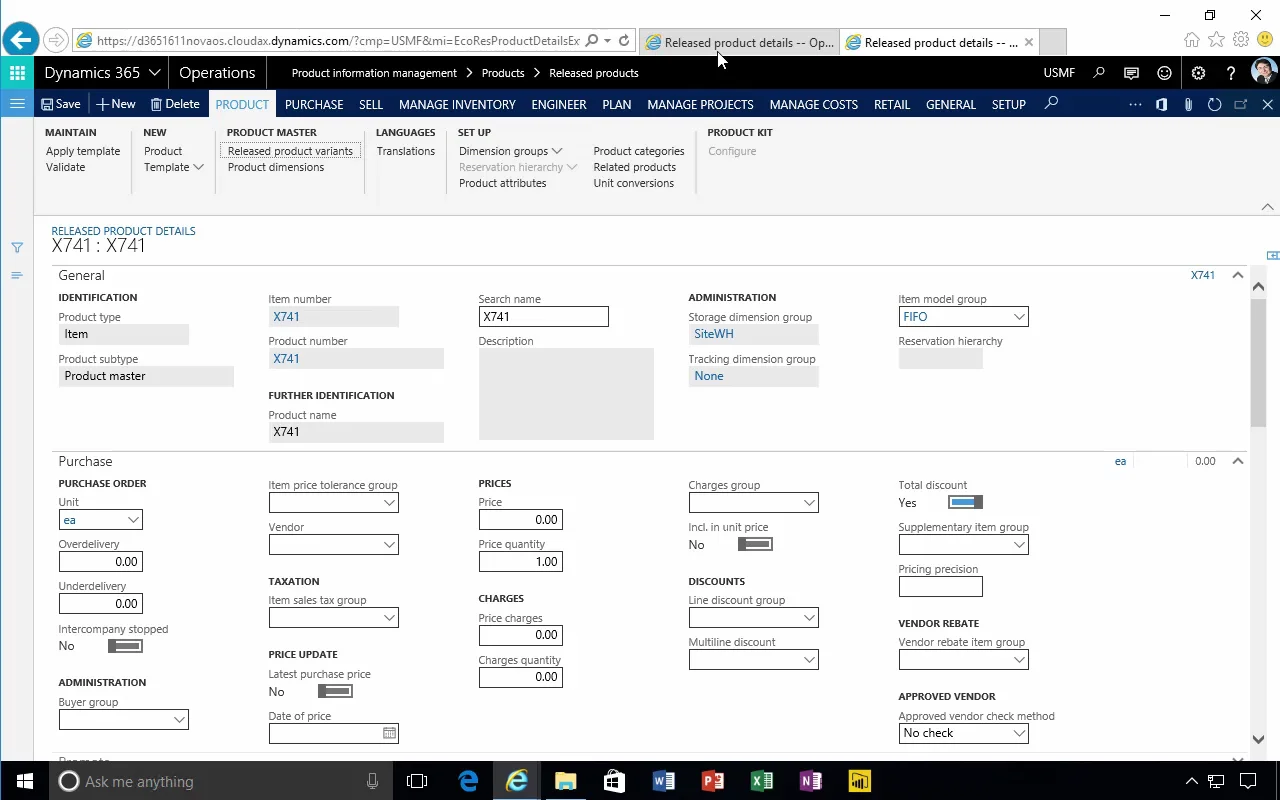Click the hamburger navigation pane icon
This screenshot has width=1280, height=800.
coord(17,104)
